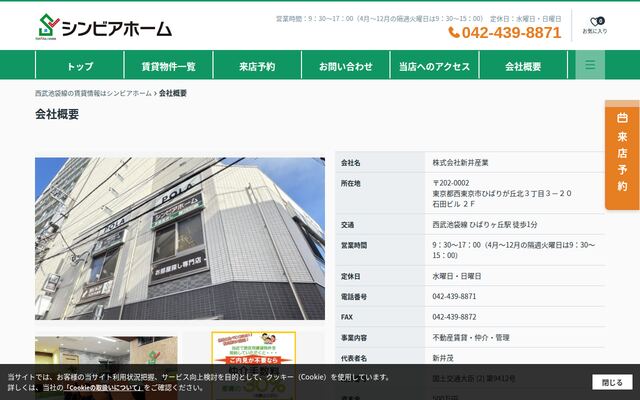Viewport: 640px width, 400px height.
Task: Click the orange phone icon
Action: 454,32
